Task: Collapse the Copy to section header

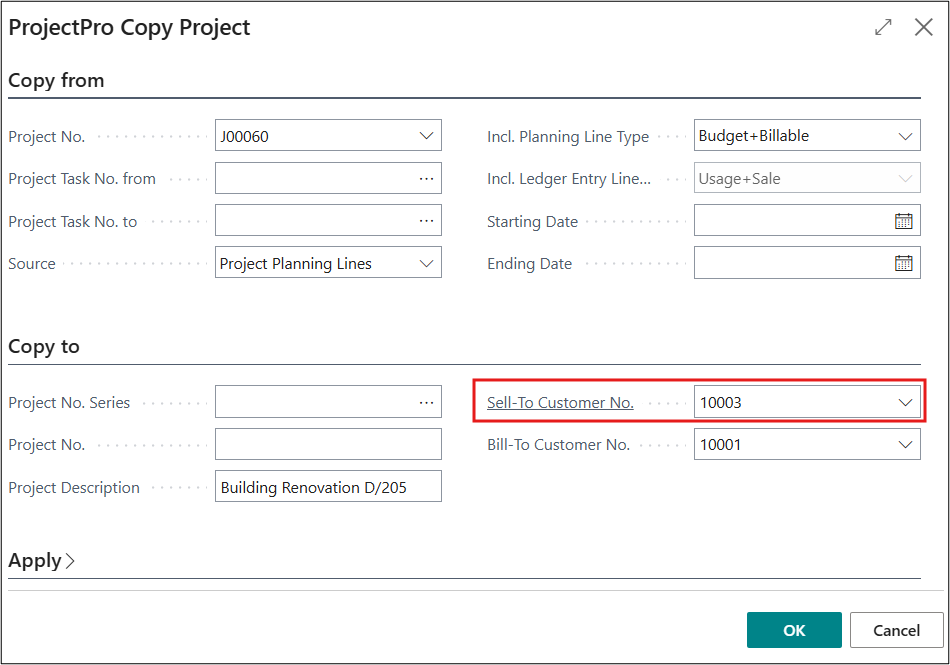Action: click(44, 347)
